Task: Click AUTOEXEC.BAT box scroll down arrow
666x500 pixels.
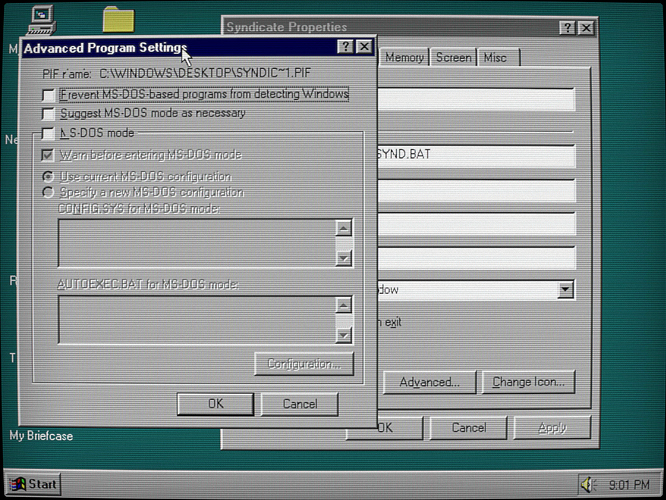Action: click(344, 335)
